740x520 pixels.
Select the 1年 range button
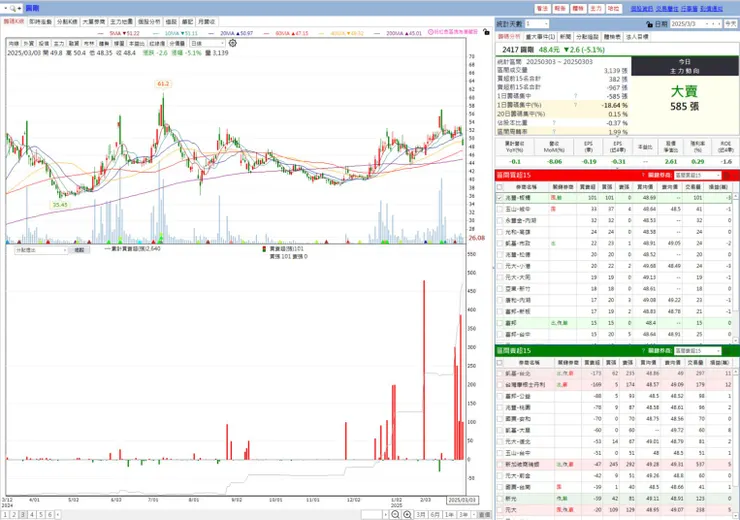[x=449, y=514]
